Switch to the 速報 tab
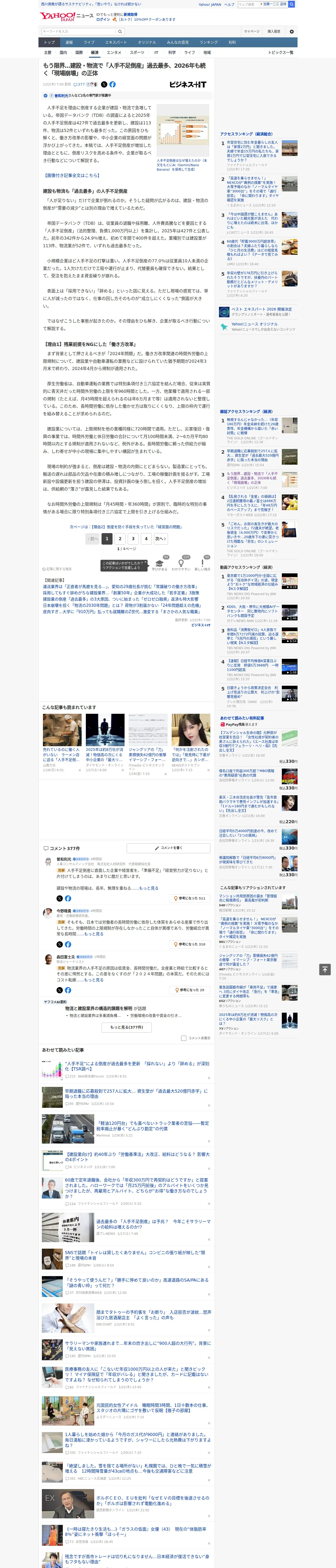The height and width of the screenshot is (1568, 336). point(69,43)
